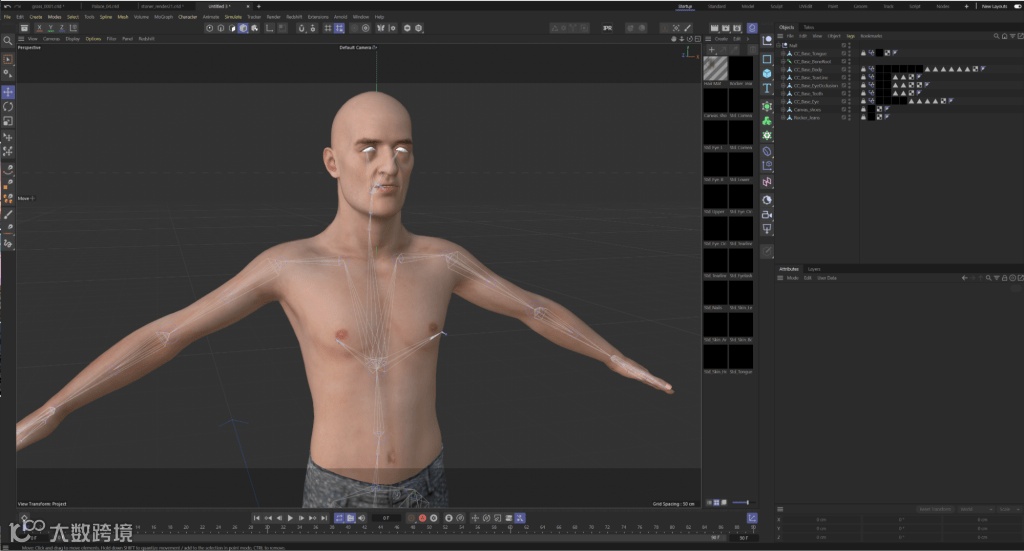
Task: Open the viewport Cameras menu
Action: click(x=51, y=39)
